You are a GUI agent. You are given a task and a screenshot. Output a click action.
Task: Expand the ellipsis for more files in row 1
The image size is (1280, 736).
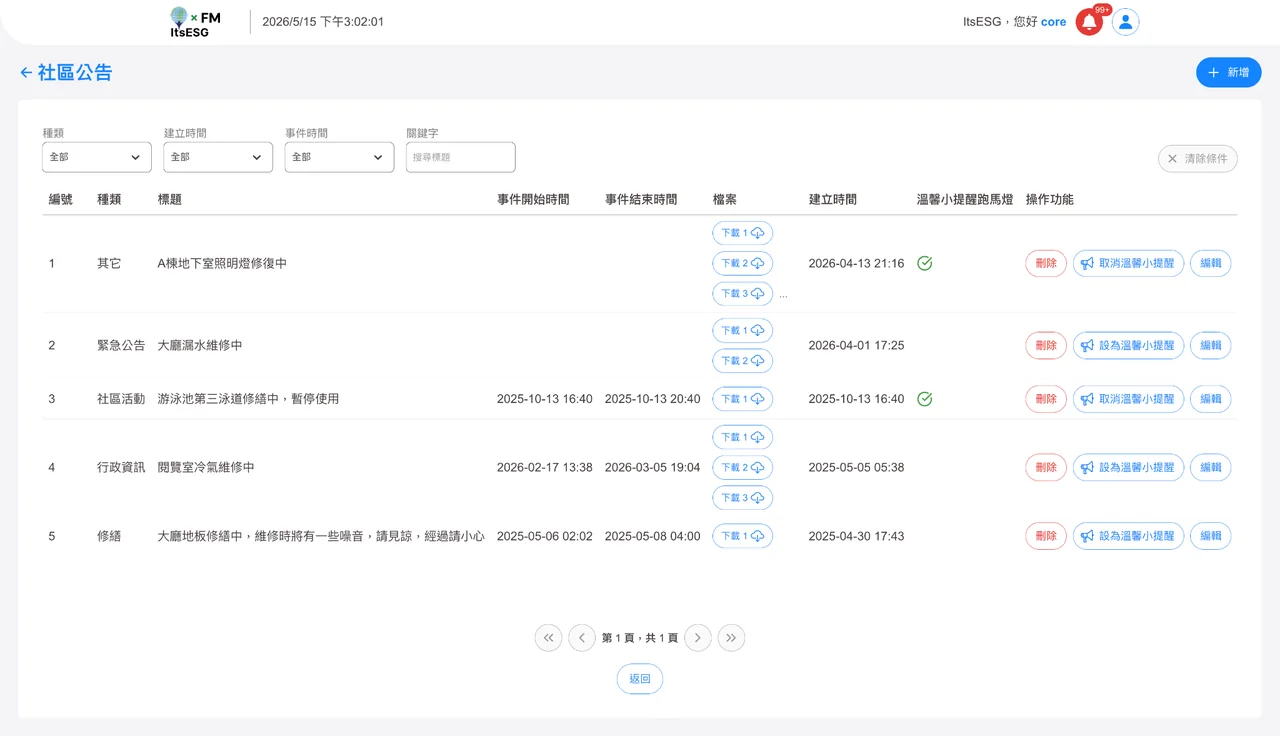(x=783, y=296)
